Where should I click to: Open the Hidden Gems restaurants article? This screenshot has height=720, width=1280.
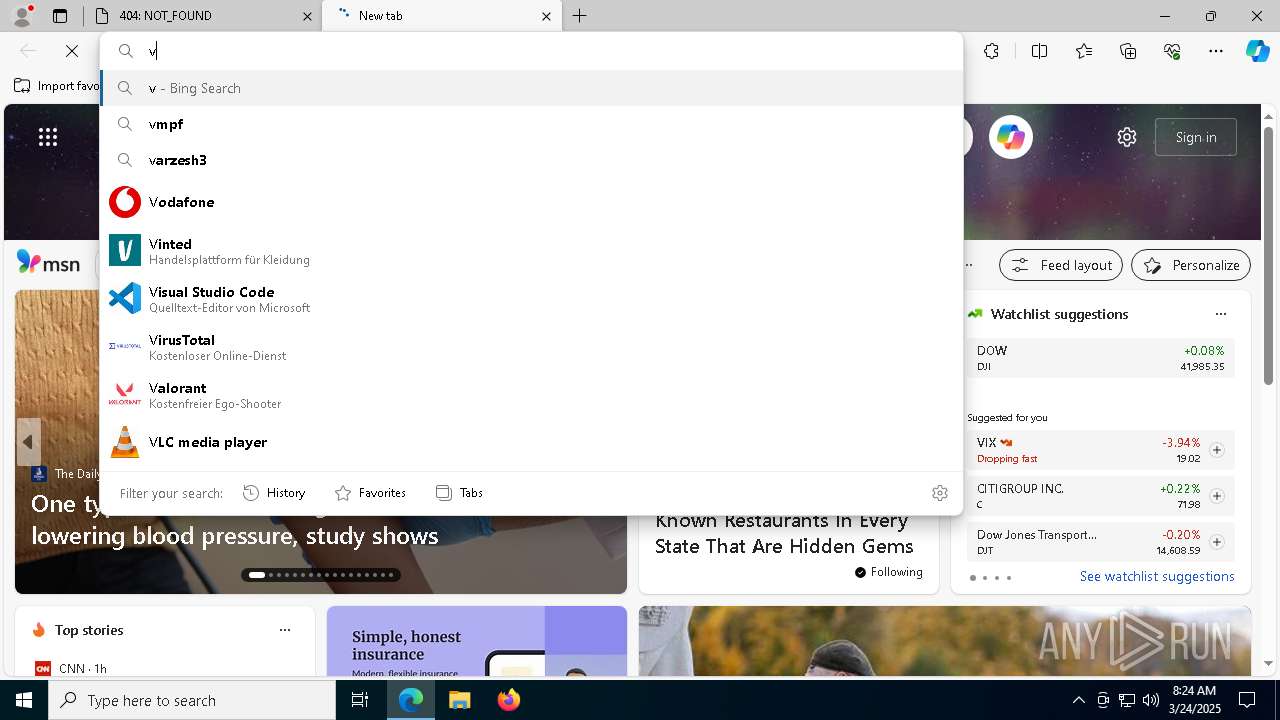pos(784,533)
